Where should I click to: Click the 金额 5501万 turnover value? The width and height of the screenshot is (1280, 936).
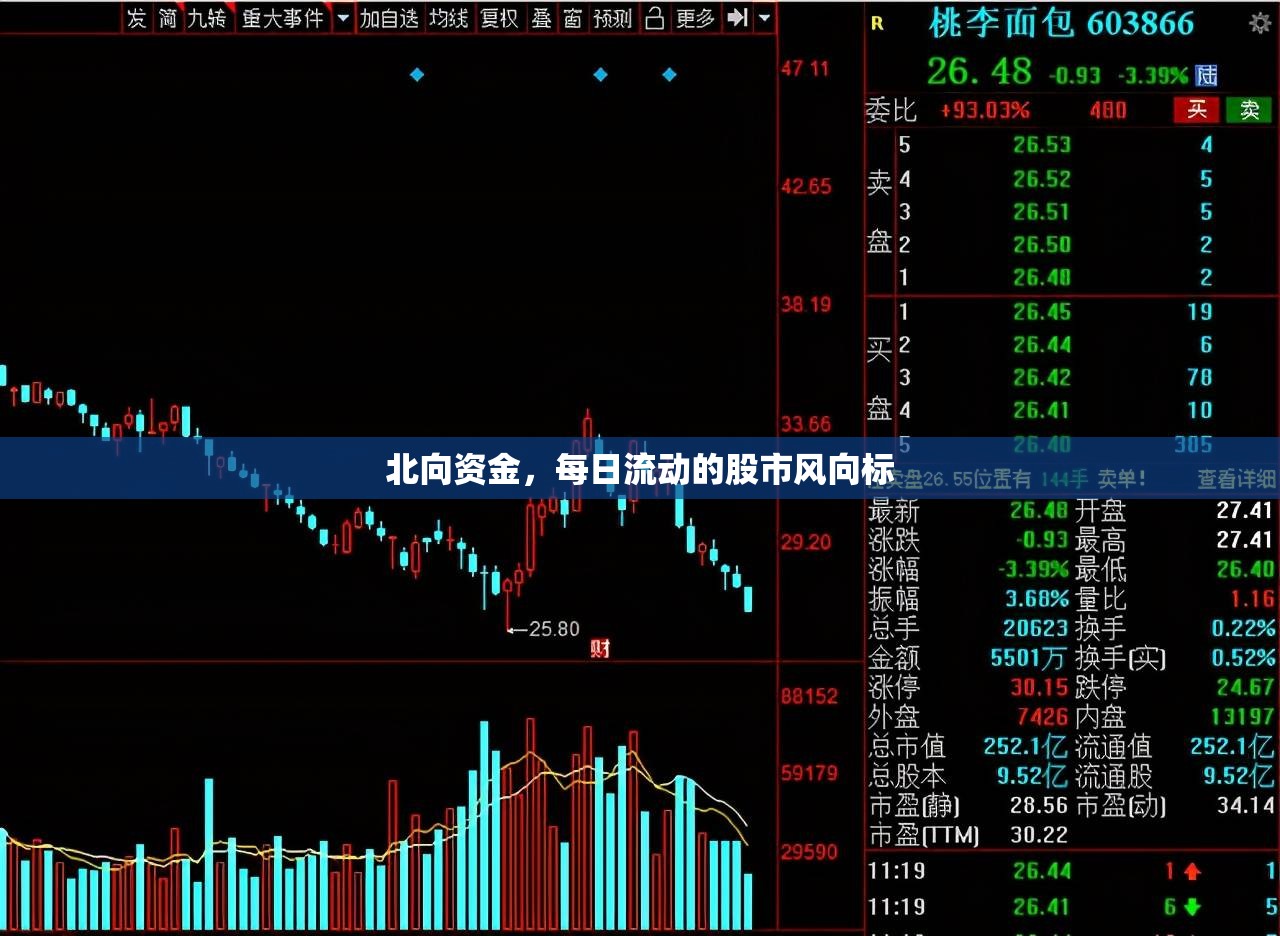pyautogui.click(x=1029, y=658)
